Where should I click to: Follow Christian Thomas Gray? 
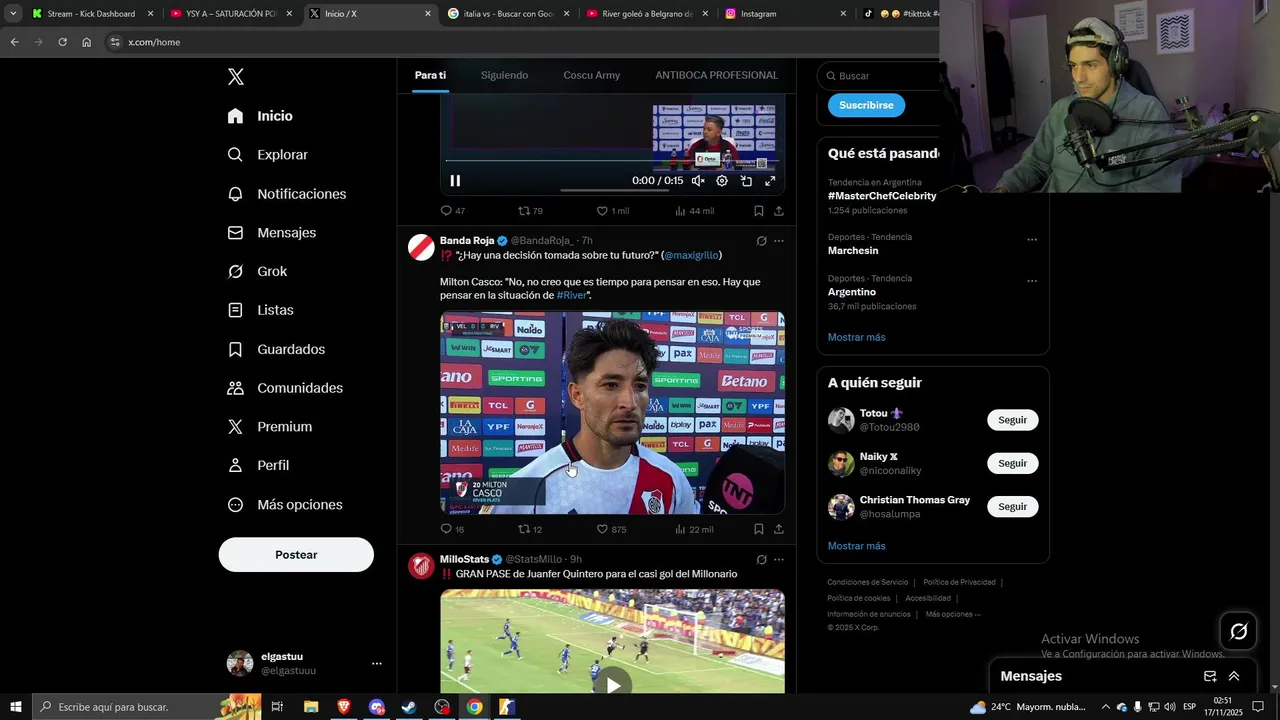coord(1012,507)
